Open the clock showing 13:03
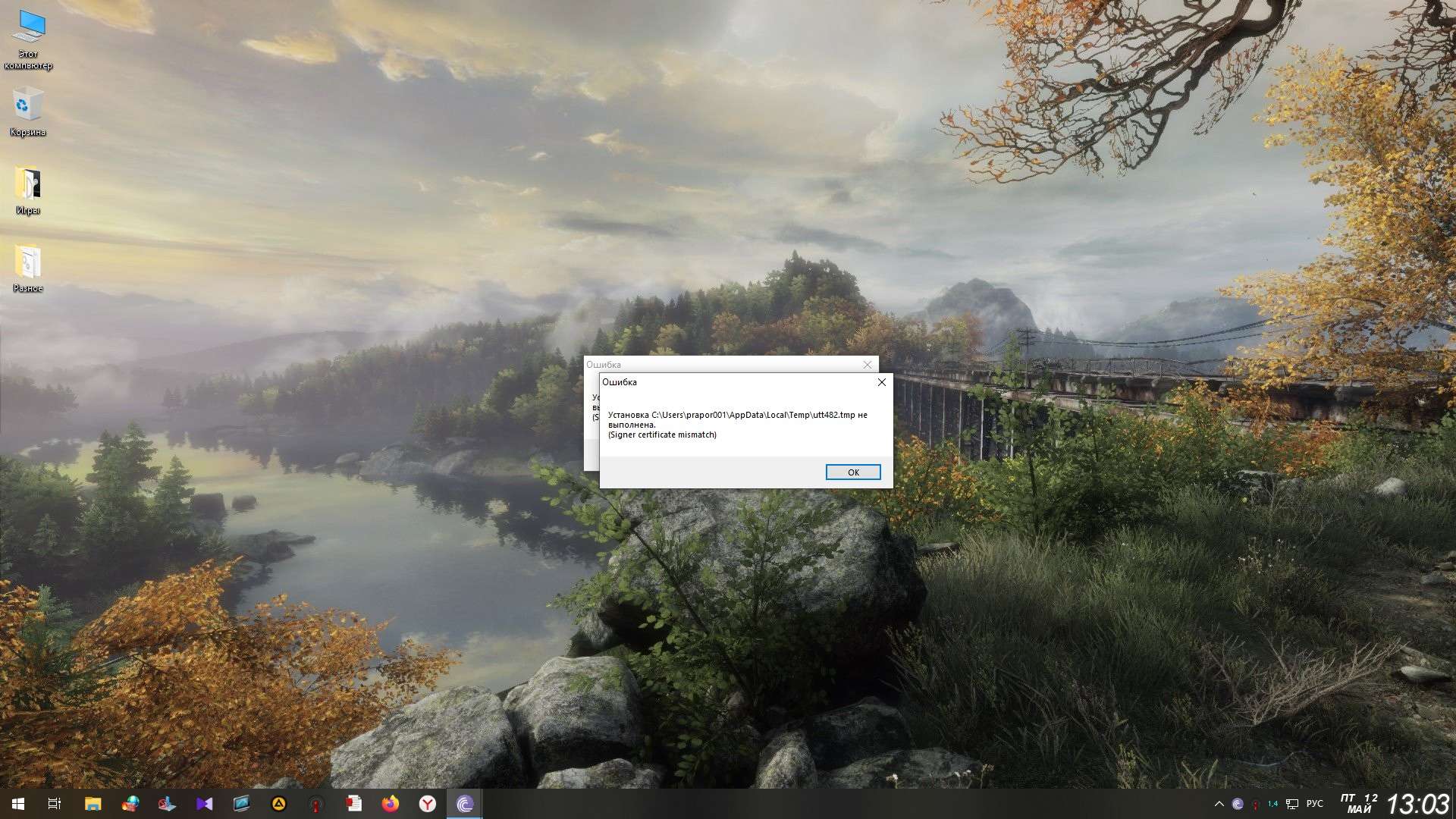The width and height of the screenshot is (1456, 819). pyautogui.click(x=1417, y=804)
